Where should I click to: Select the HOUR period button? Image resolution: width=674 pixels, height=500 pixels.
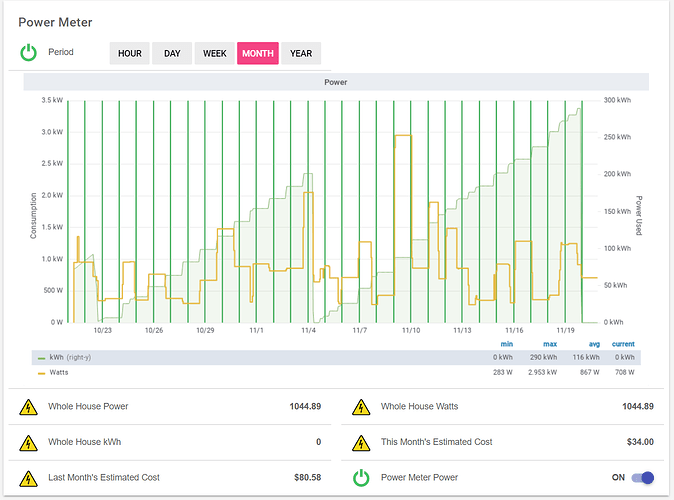(x=130, y=54)
